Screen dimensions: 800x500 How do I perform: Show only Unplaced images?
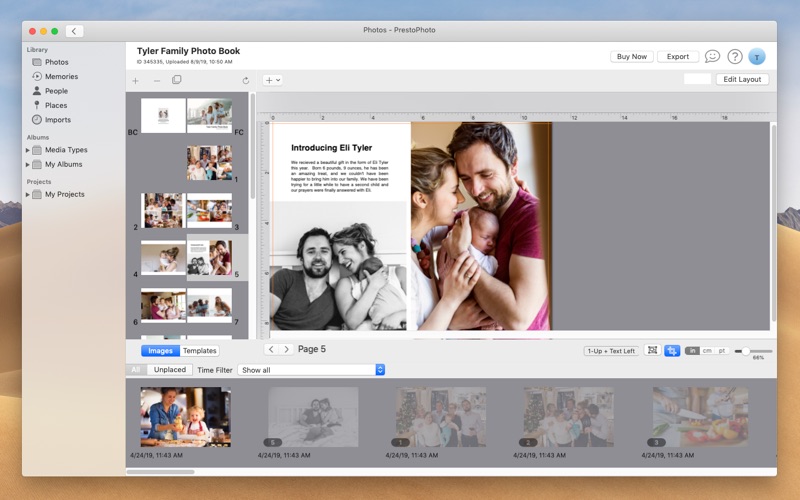point(169,370)
